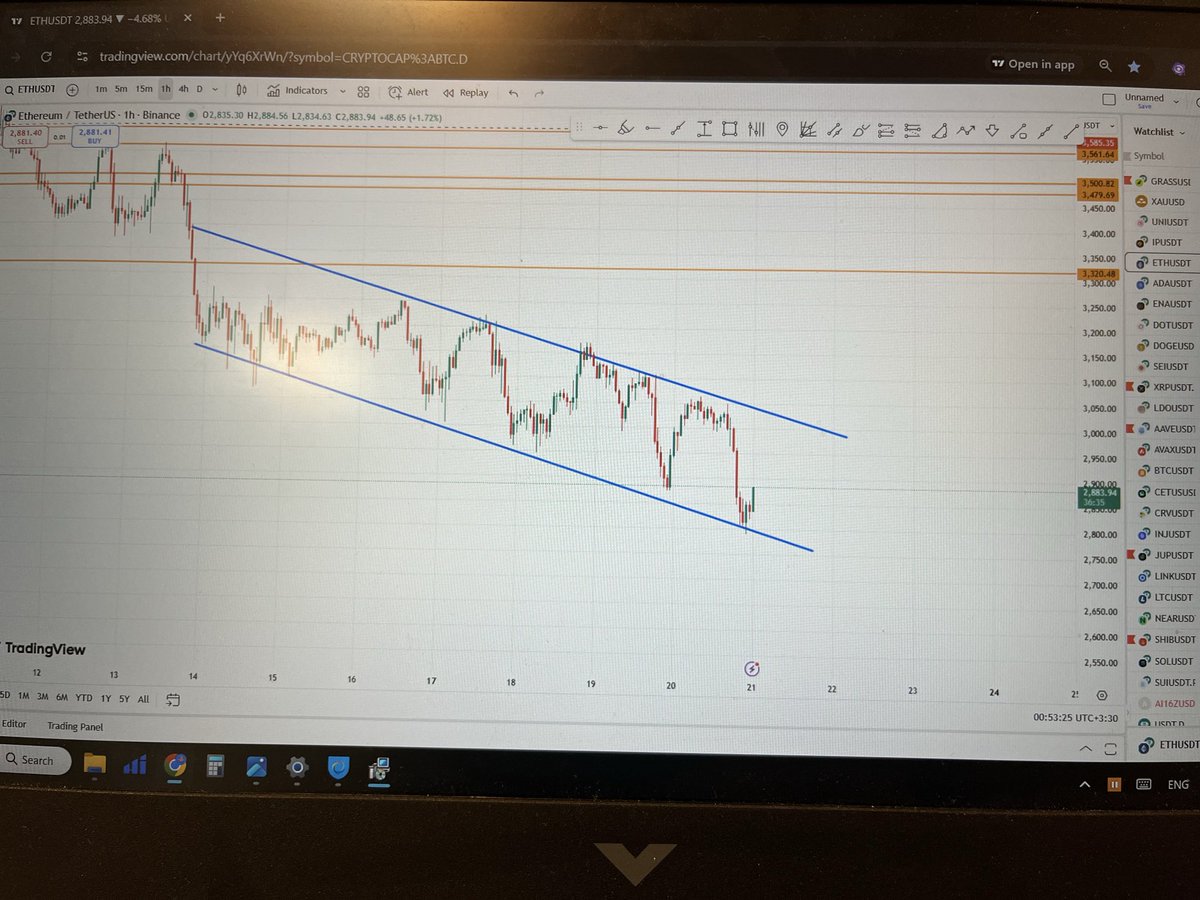1200x900 pixels.
Task: Click the 00:53:25 UTC+3:30 timezone
Action: (1077, 717)
